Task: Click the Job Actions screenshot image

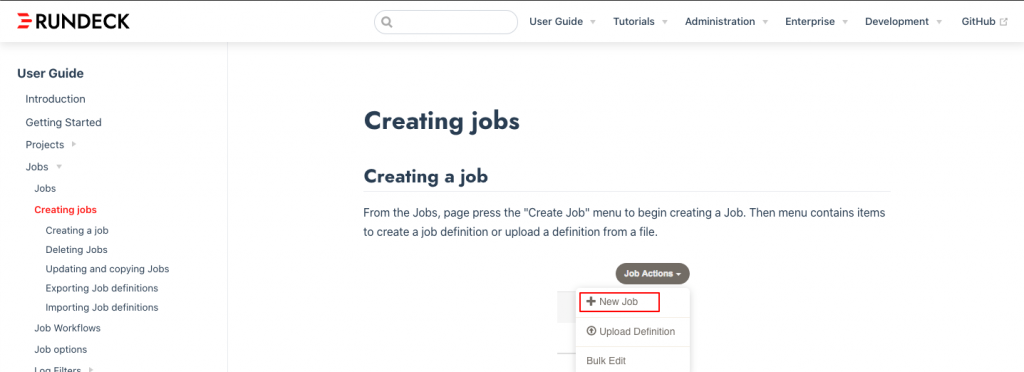Action: pyautogui.click(x=624, y=317)
